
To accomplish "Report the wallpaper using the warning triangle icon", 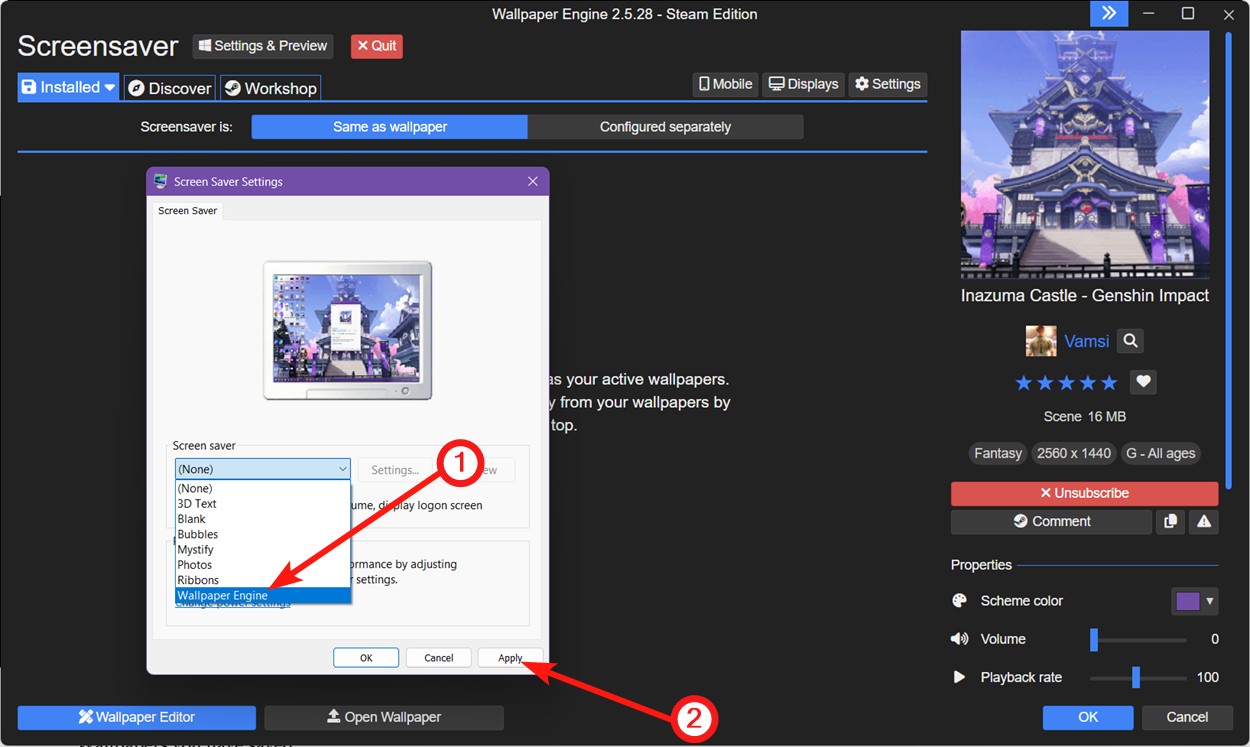I will [x=1203, y=521].
